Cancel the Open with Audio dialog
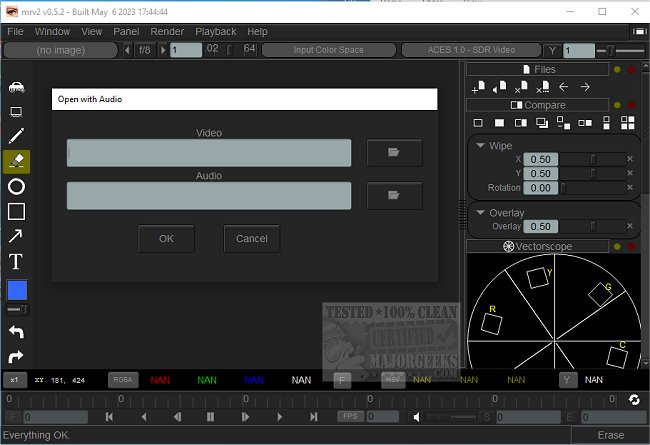The image size is (650, 445). click(x=252, y=239)
